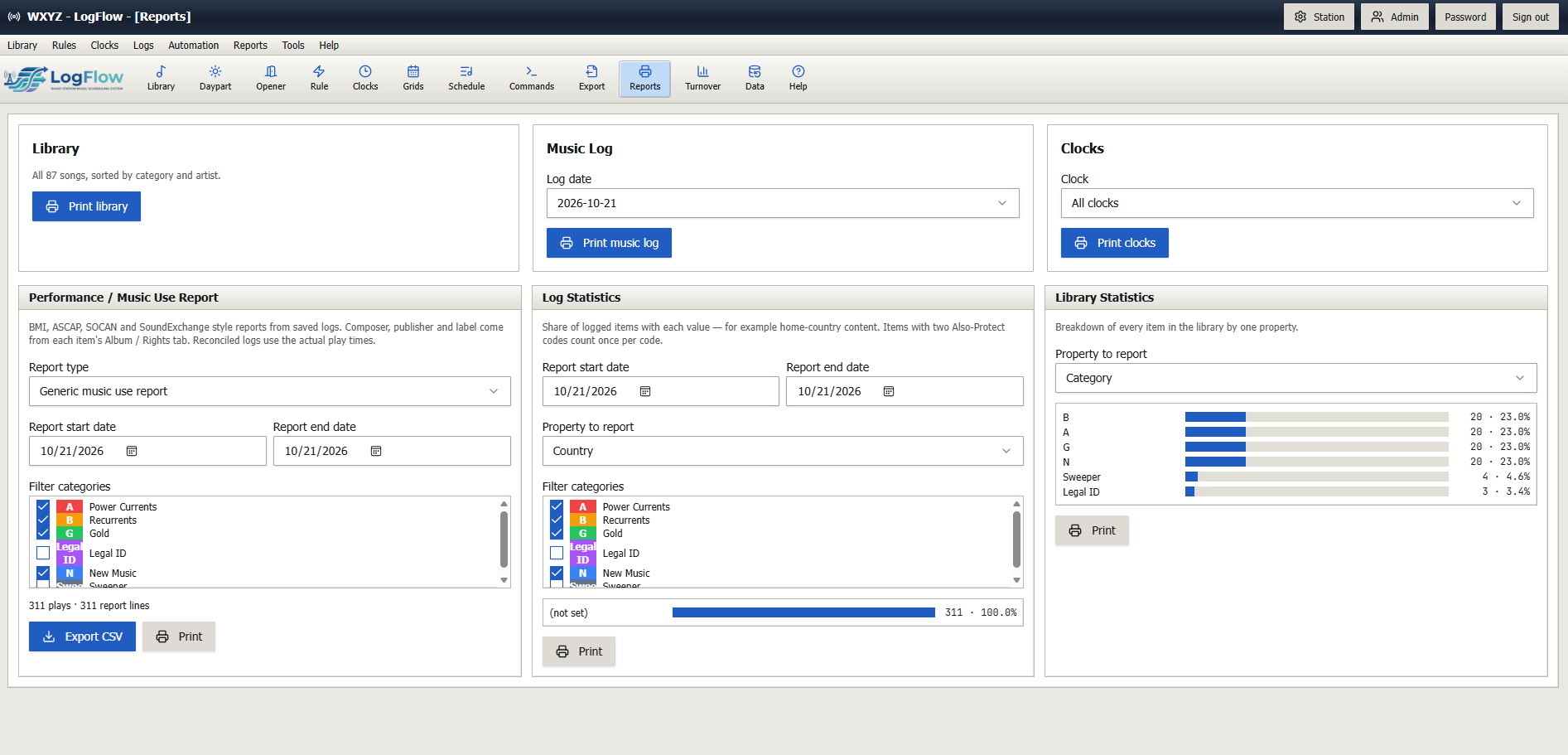The width and height of the screenshot is (1568, 755).
Task: Click the Export CSV button
Action: point(83,636)
